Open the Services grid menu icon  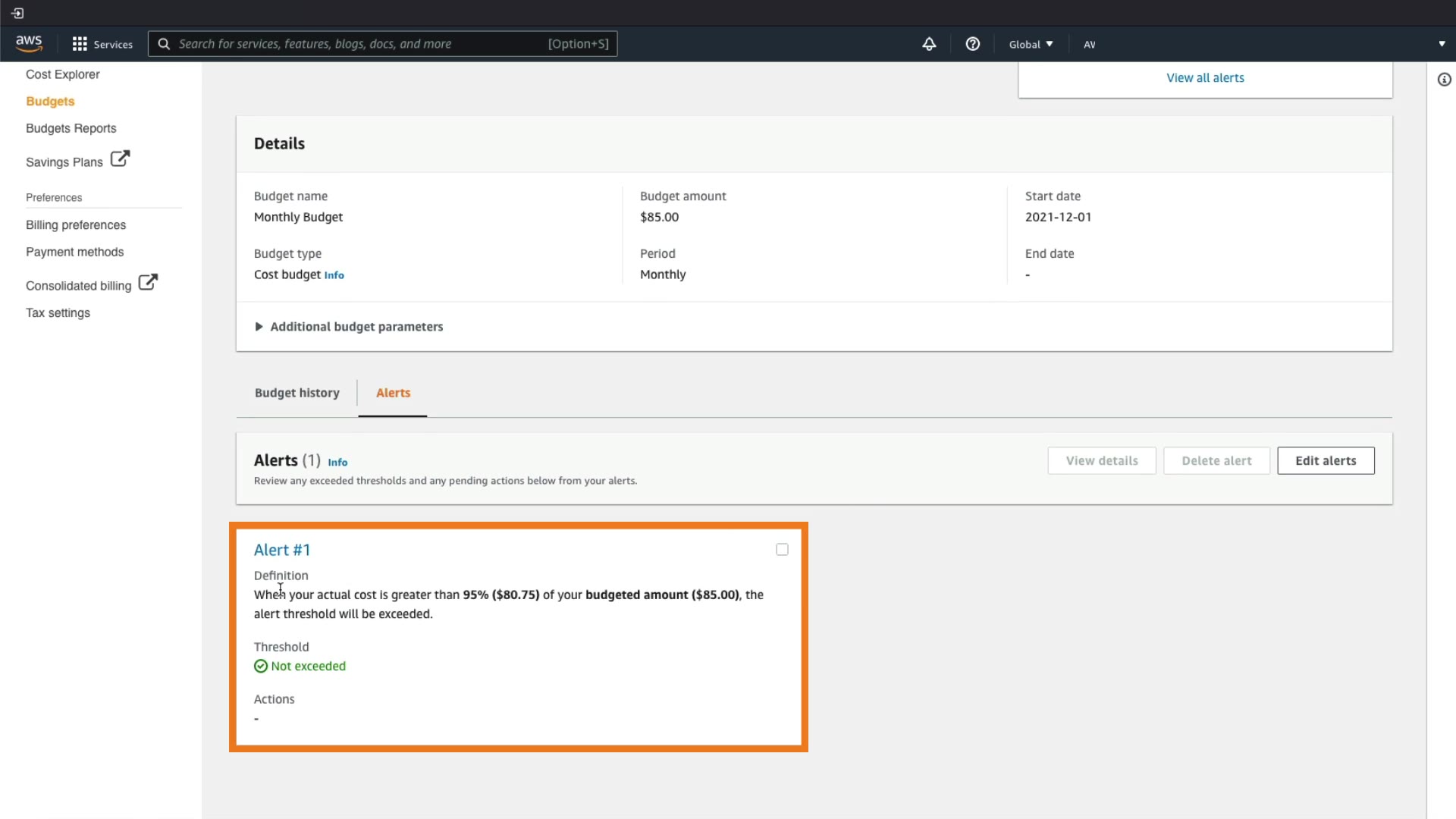80,44
